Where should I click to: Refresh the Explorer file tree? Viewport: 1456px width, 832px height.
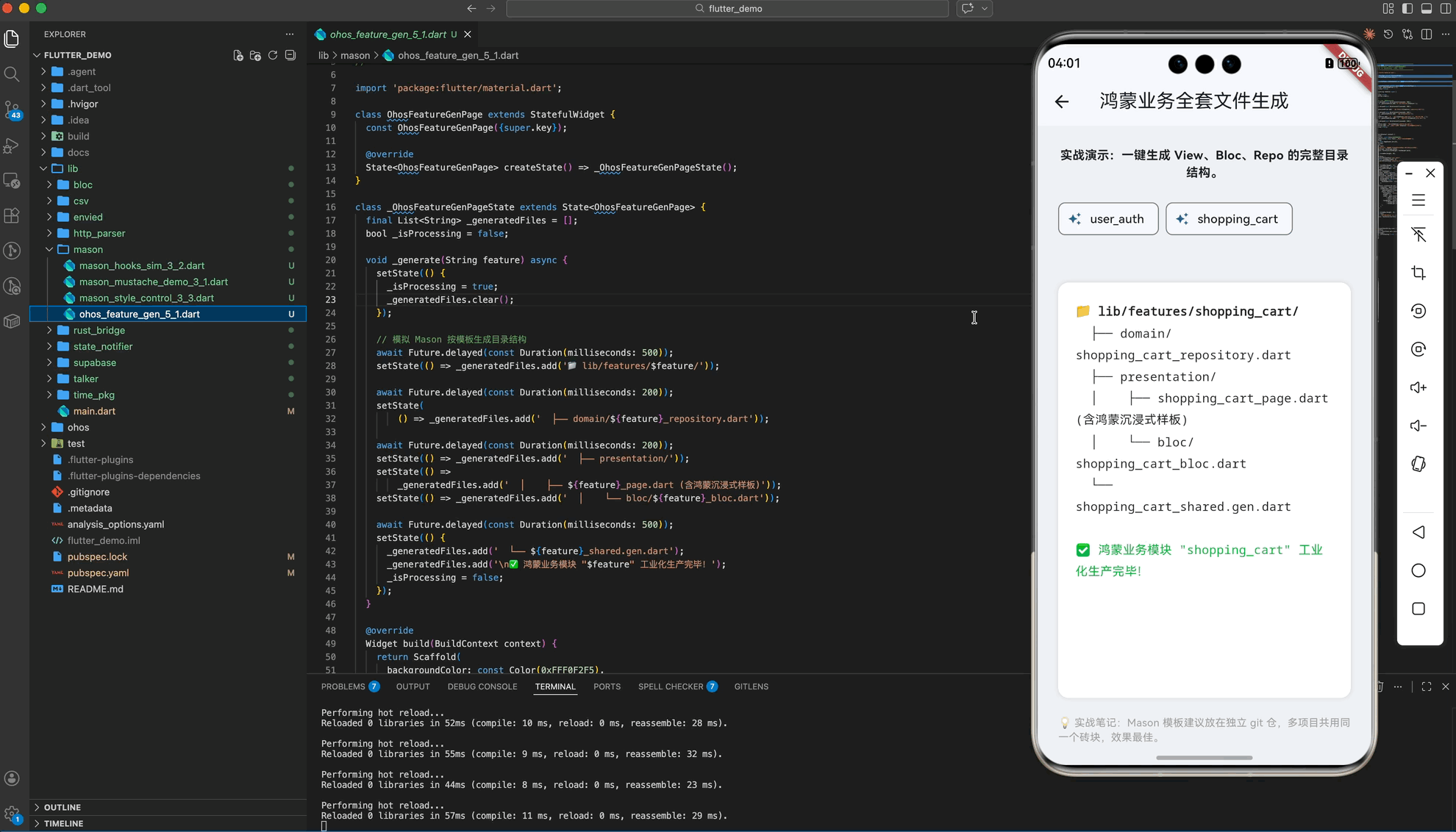273,55
